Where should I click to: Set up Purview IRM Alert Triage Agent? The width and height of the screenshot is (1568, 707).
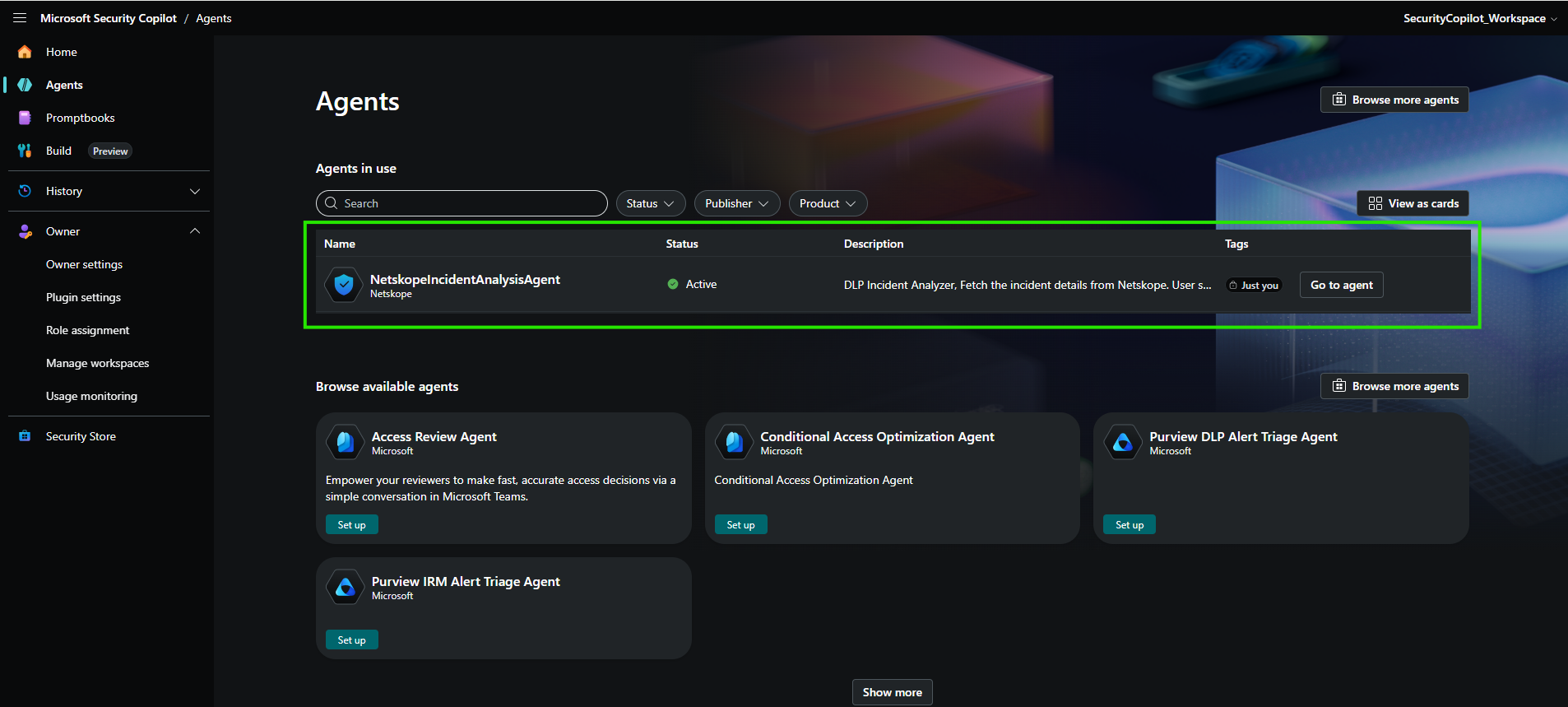pyautogui.click(x=352, y=640)
